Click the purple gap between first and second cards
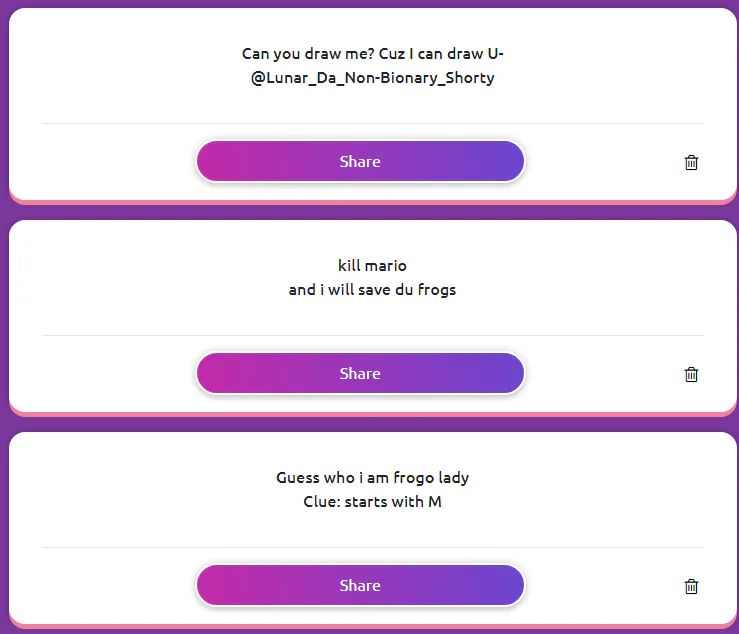 pyautogui.click(x=373, y=212)
